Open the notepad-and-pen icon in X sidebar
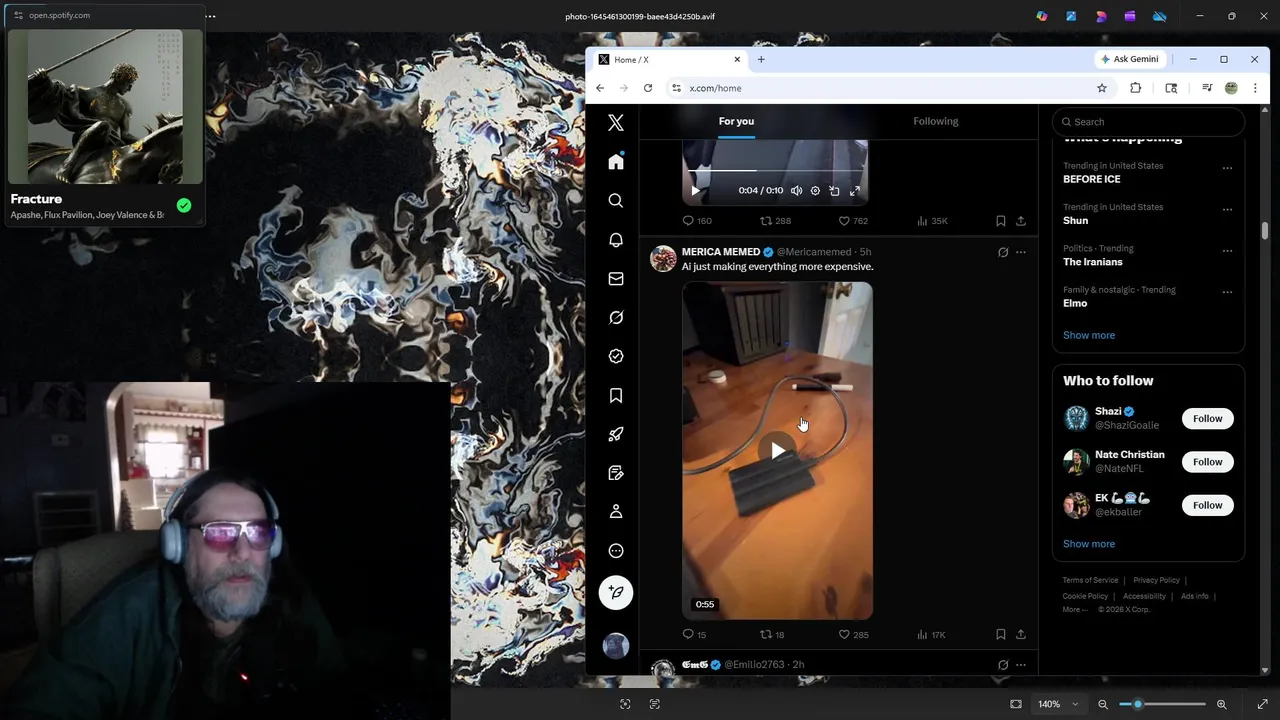This screenshot has width=1280, height=720. (616, 473)
